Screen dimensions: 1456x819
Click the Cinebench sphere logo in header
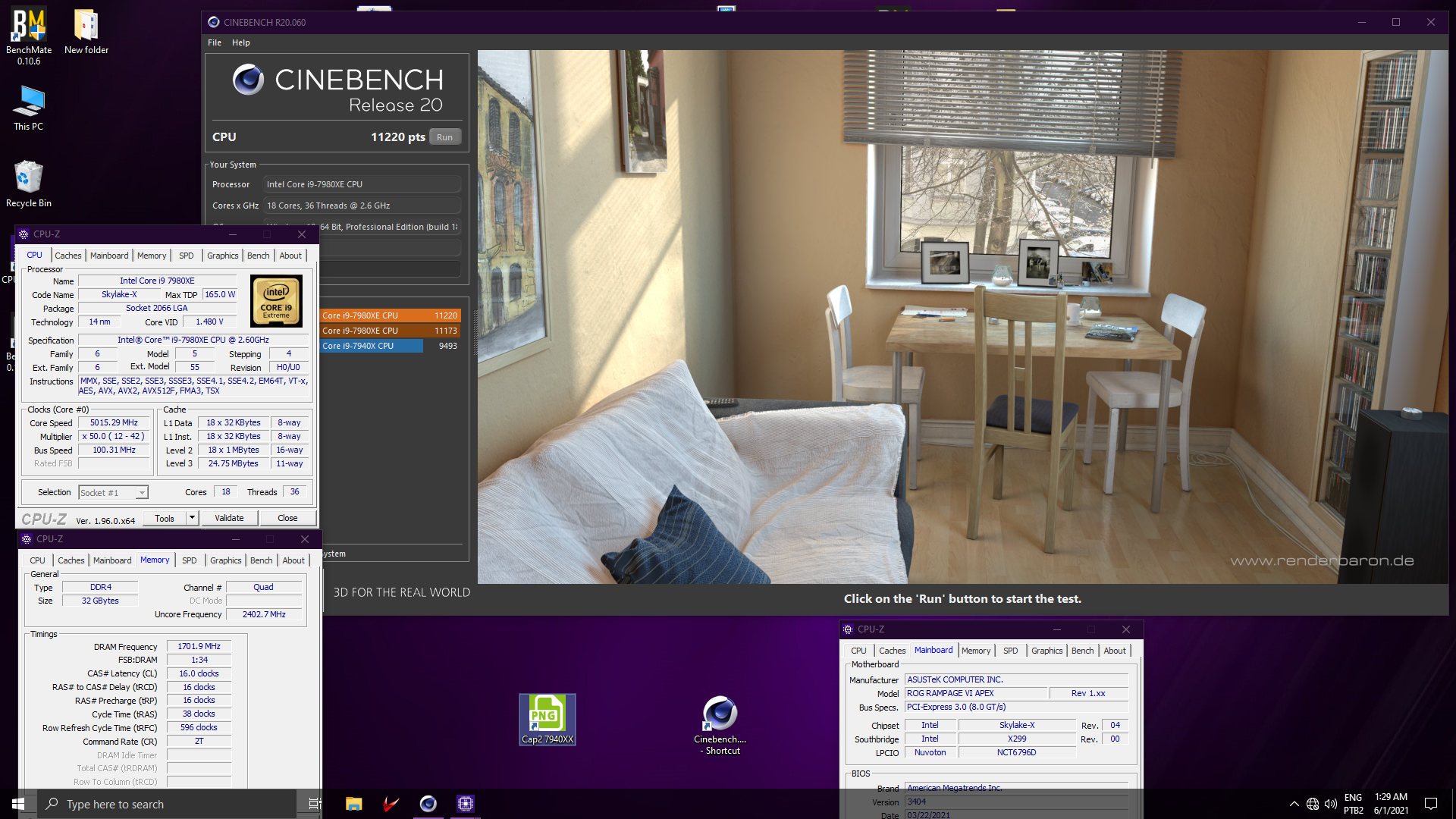248,80
